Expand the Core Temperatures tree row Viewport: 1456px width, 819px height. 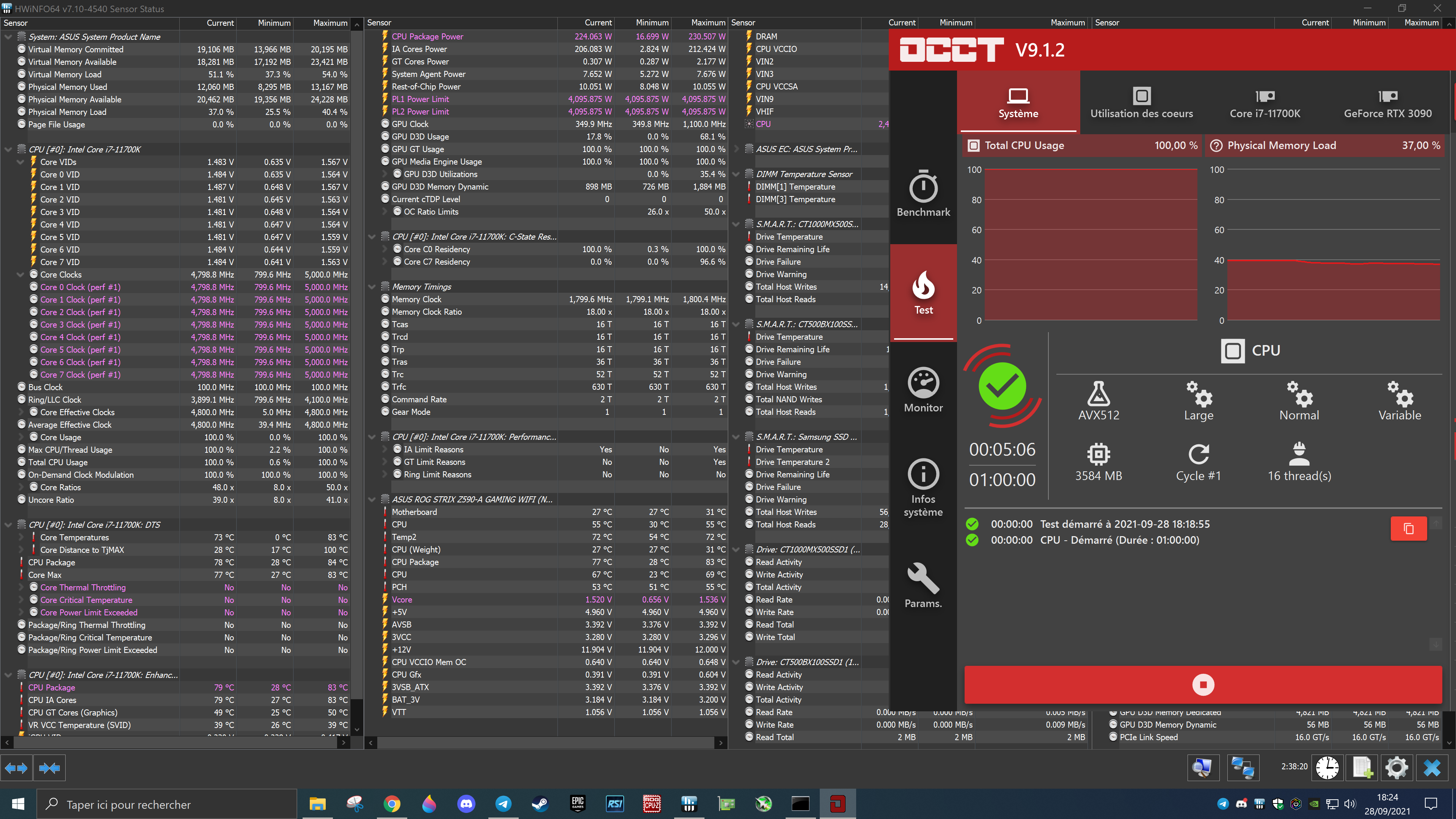20,538
